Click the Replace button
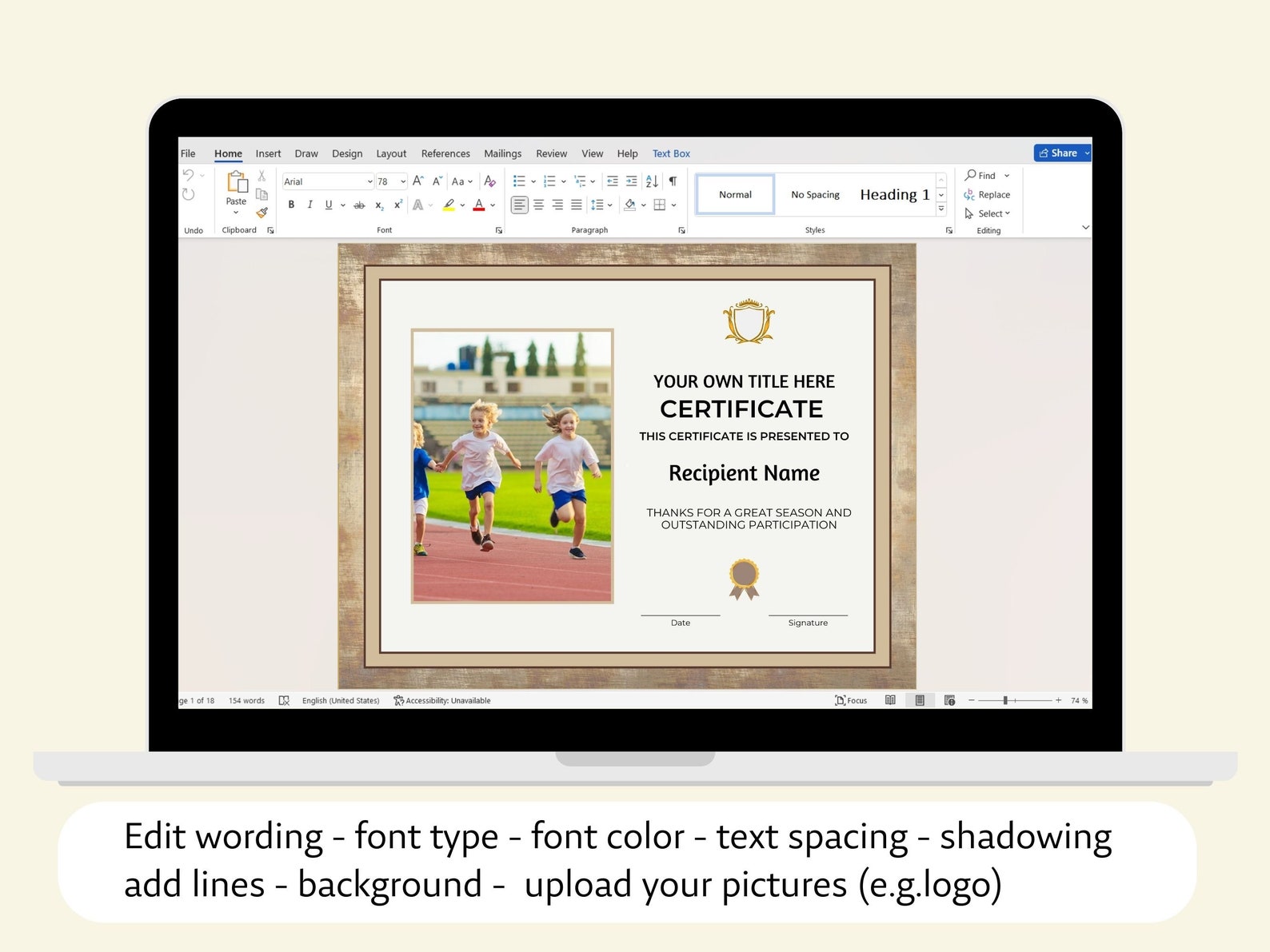The image size is (1270, 952). 988,194
